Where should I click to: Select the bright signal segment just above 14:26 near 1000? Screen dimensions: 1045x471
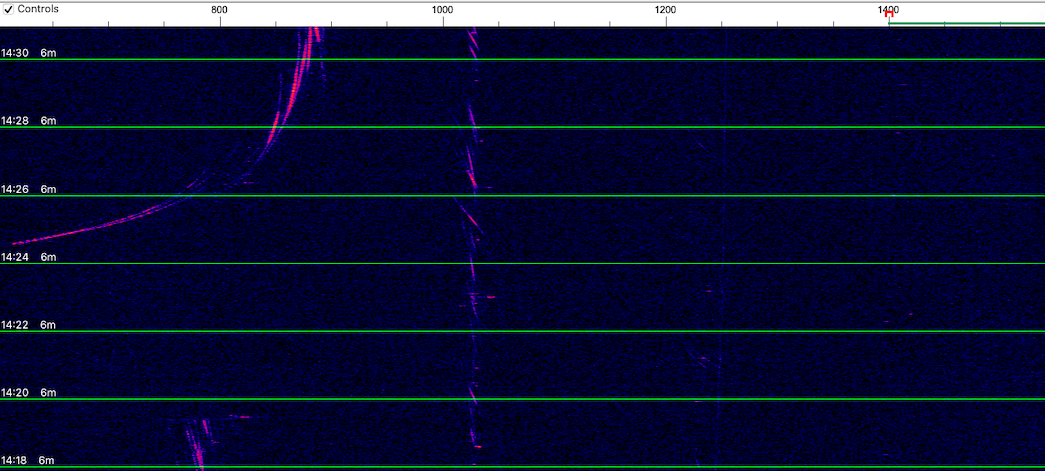coord(471,178)
